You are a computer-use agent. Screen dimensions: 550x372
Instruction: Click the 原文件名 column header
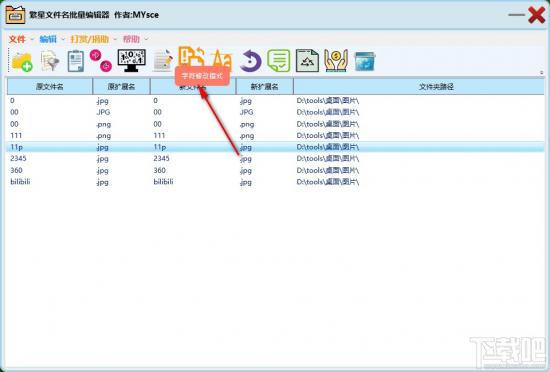click(50, 86)
